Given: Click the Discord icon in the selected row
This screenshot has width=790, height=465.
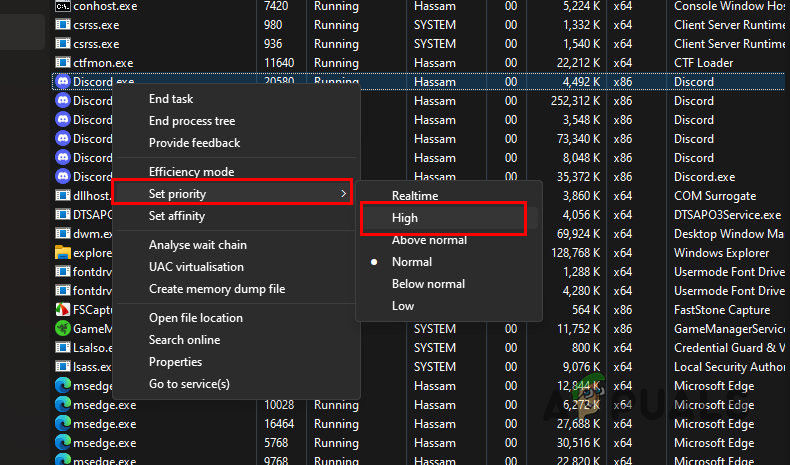Looking at the screenshot, I should [62, 82].
